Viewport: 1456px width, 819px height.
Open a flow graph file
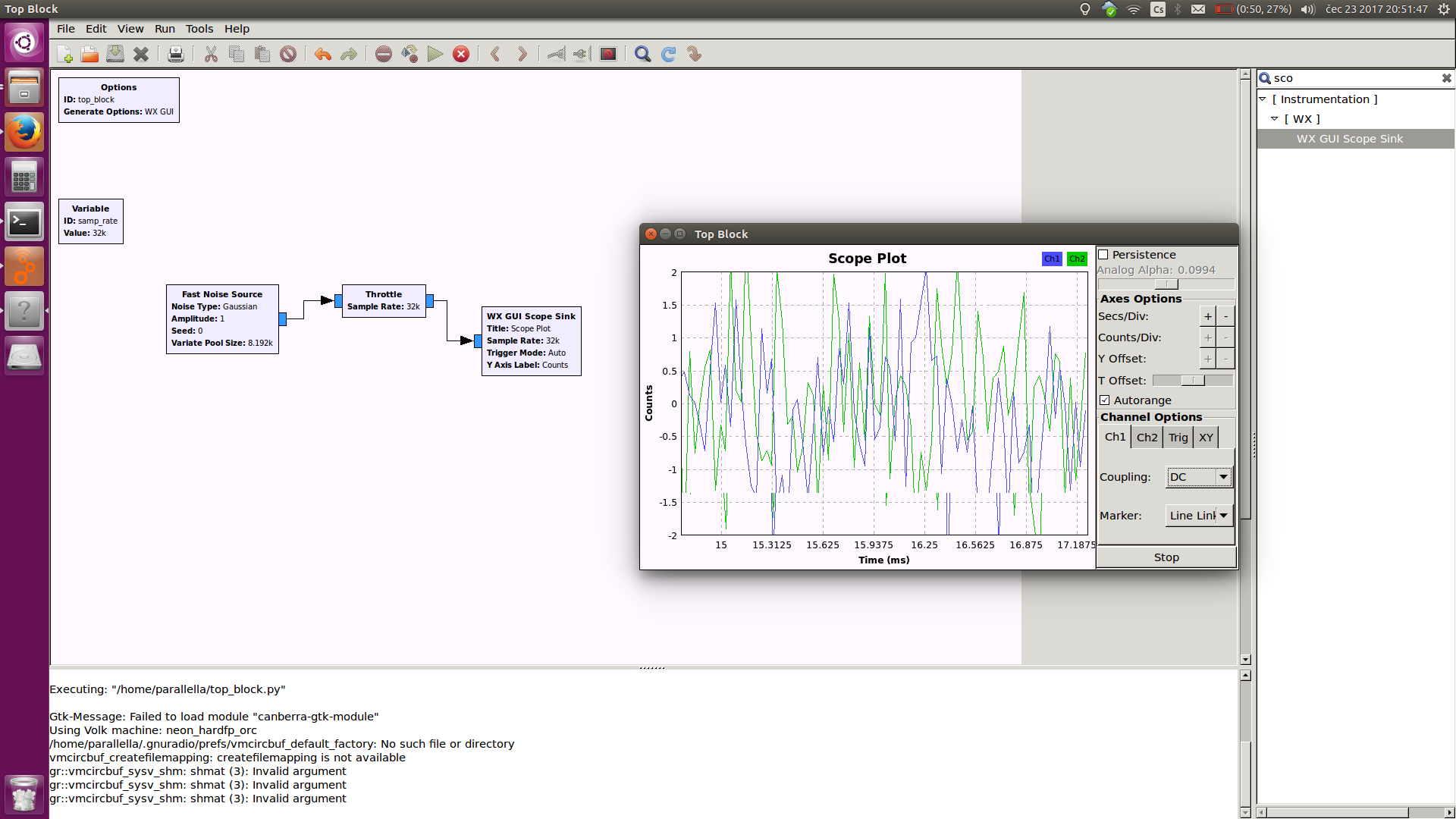89,55
